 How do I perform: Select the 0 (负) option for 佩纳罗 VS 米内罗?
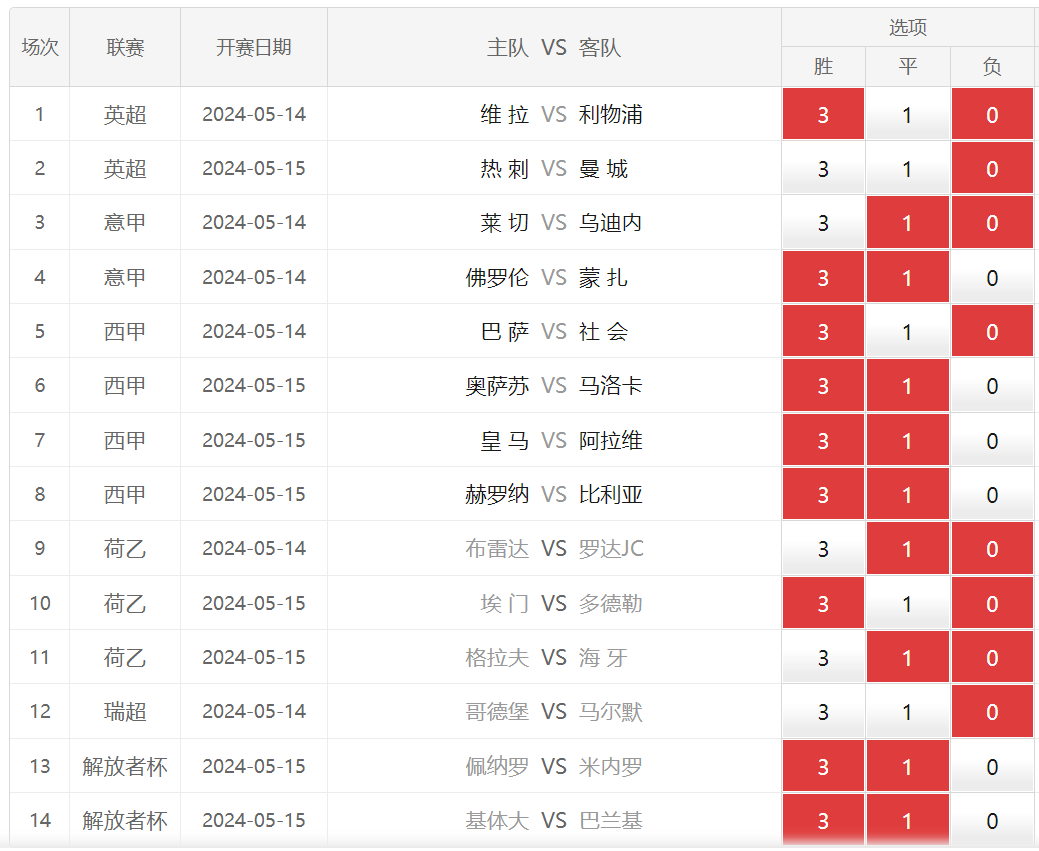point(992,766)
